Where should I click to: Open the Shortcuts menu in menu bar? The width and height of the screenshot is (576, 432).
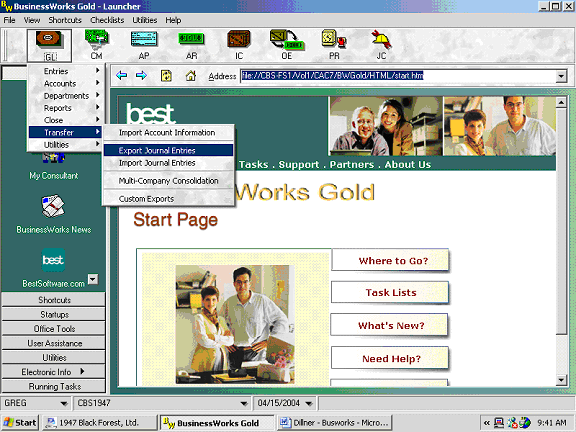65,20
